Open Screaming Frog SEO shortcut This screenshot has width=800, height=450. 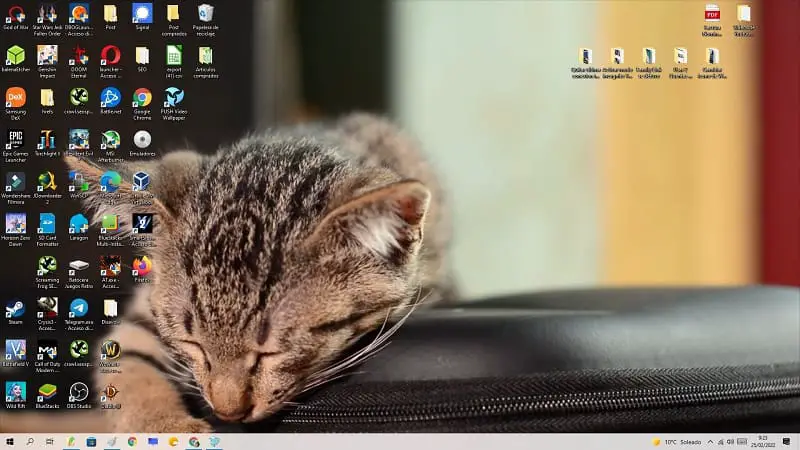tap(47, 272)
